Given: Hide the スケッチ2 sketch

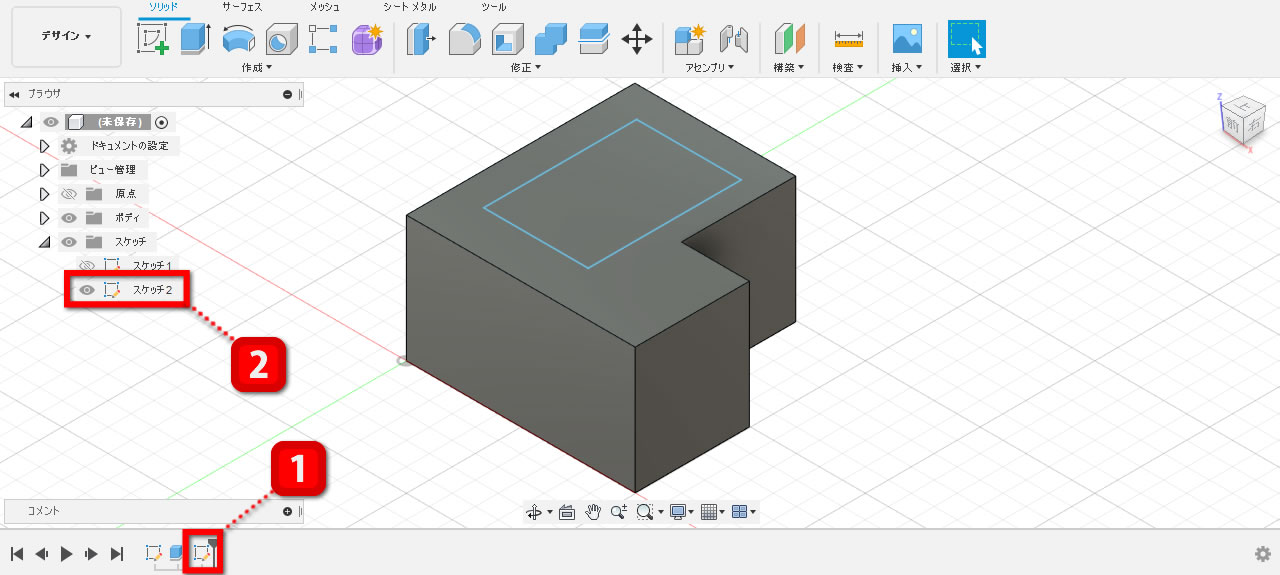Looking at the screenshot, I should (x=87, y=290).
